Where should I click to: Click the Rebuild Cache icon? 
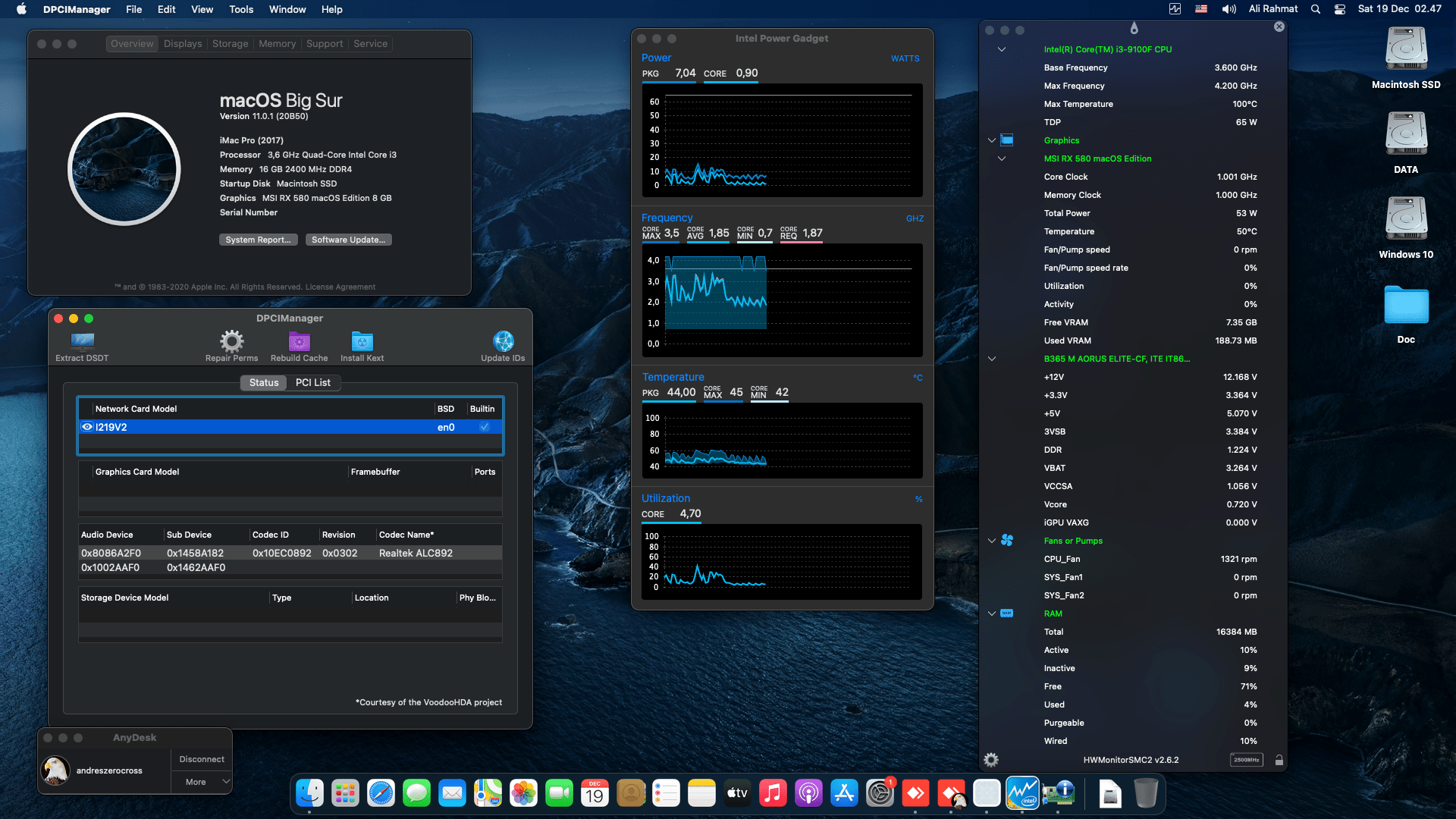(x=299, y=341)
